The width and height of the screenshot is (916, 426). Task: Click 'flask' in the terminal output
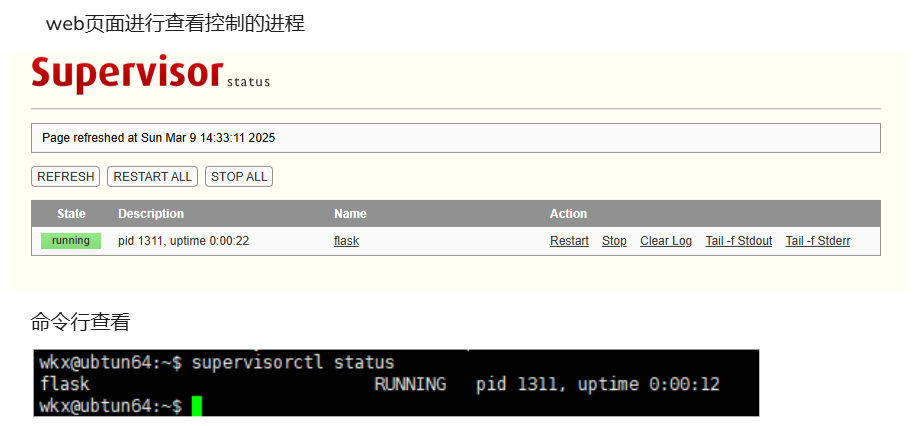click(64, 384)
